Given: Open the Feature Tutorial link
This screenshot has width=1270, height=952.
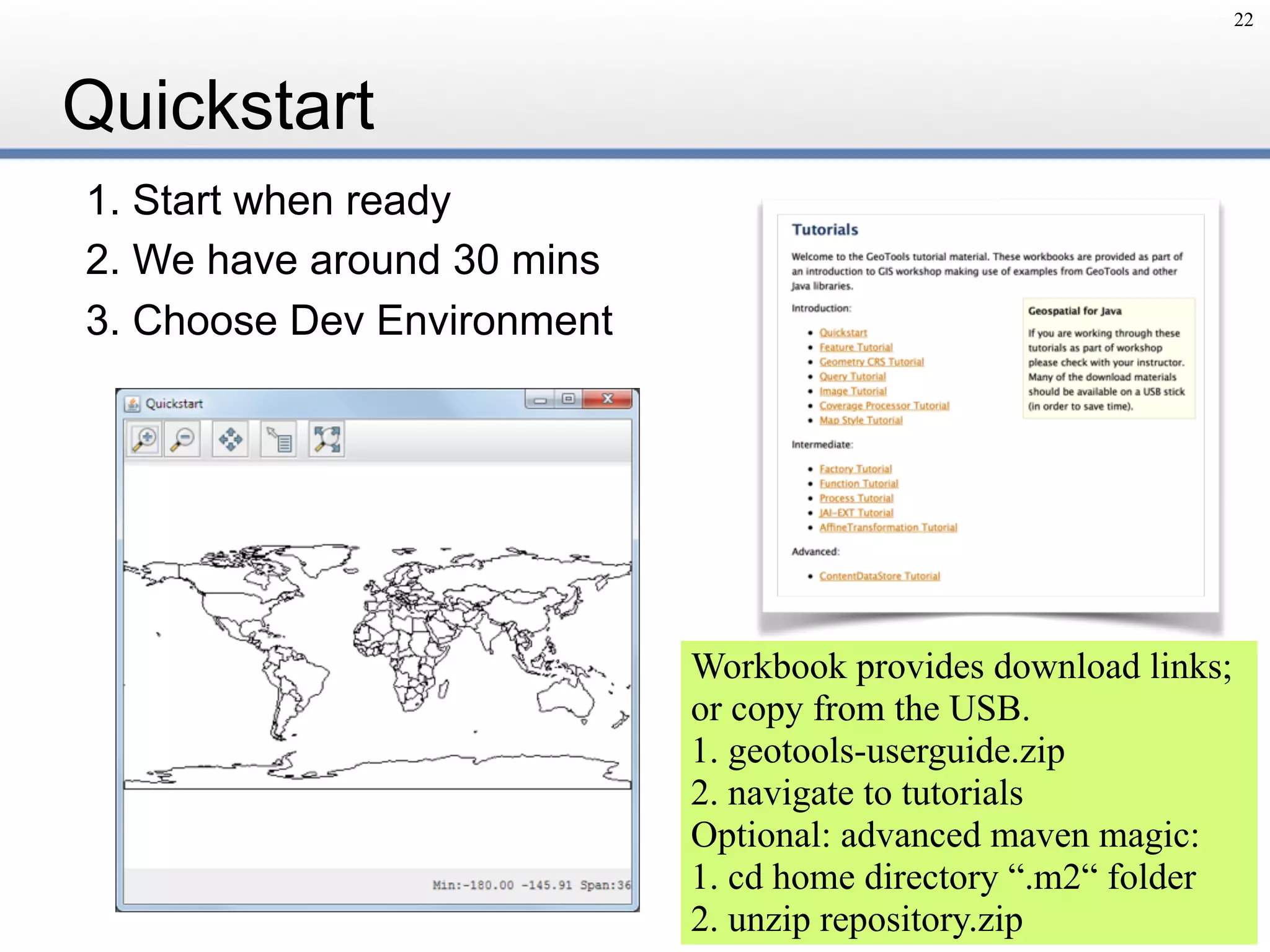Looking at the screenshot, I should coord(856,348).
